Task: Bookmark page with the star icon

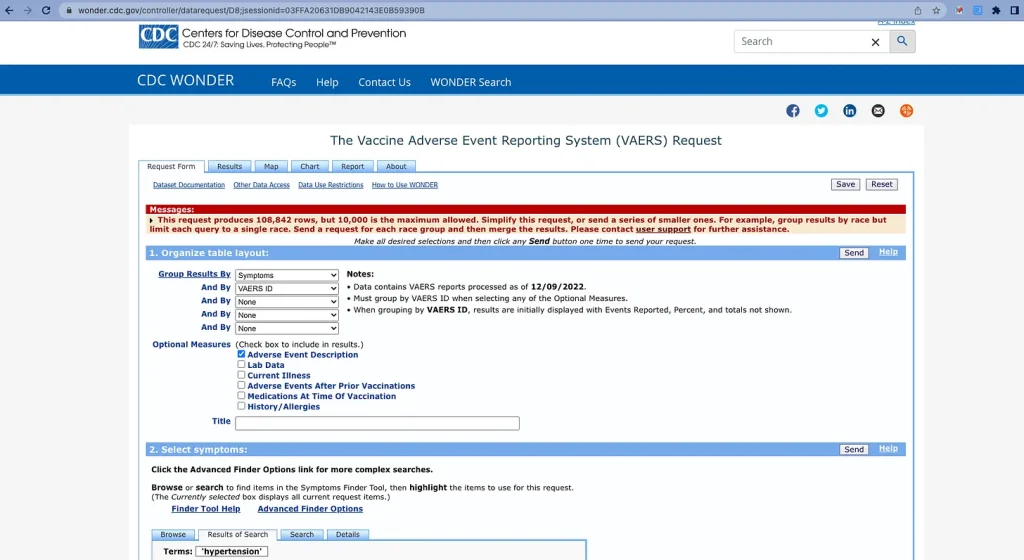Action: point(936,10)
